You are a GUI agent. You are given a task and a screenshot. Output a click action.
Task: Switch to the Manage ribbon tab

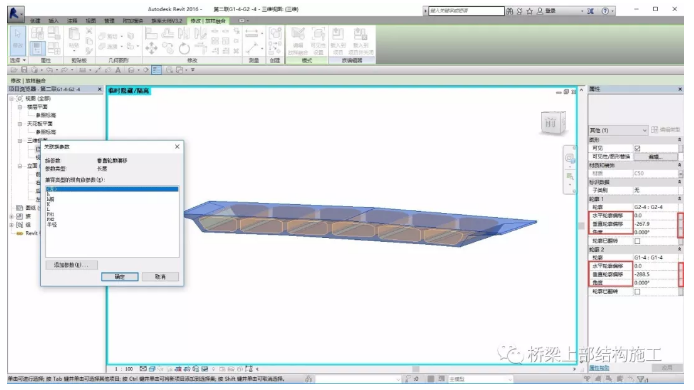[109, 21]
